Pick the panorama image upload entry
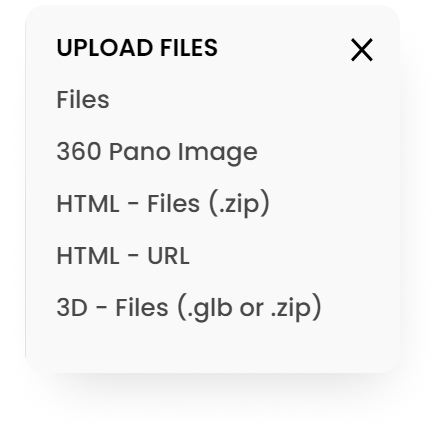The width and height of the screenshot is (445, 438). (x=157, y=152)
